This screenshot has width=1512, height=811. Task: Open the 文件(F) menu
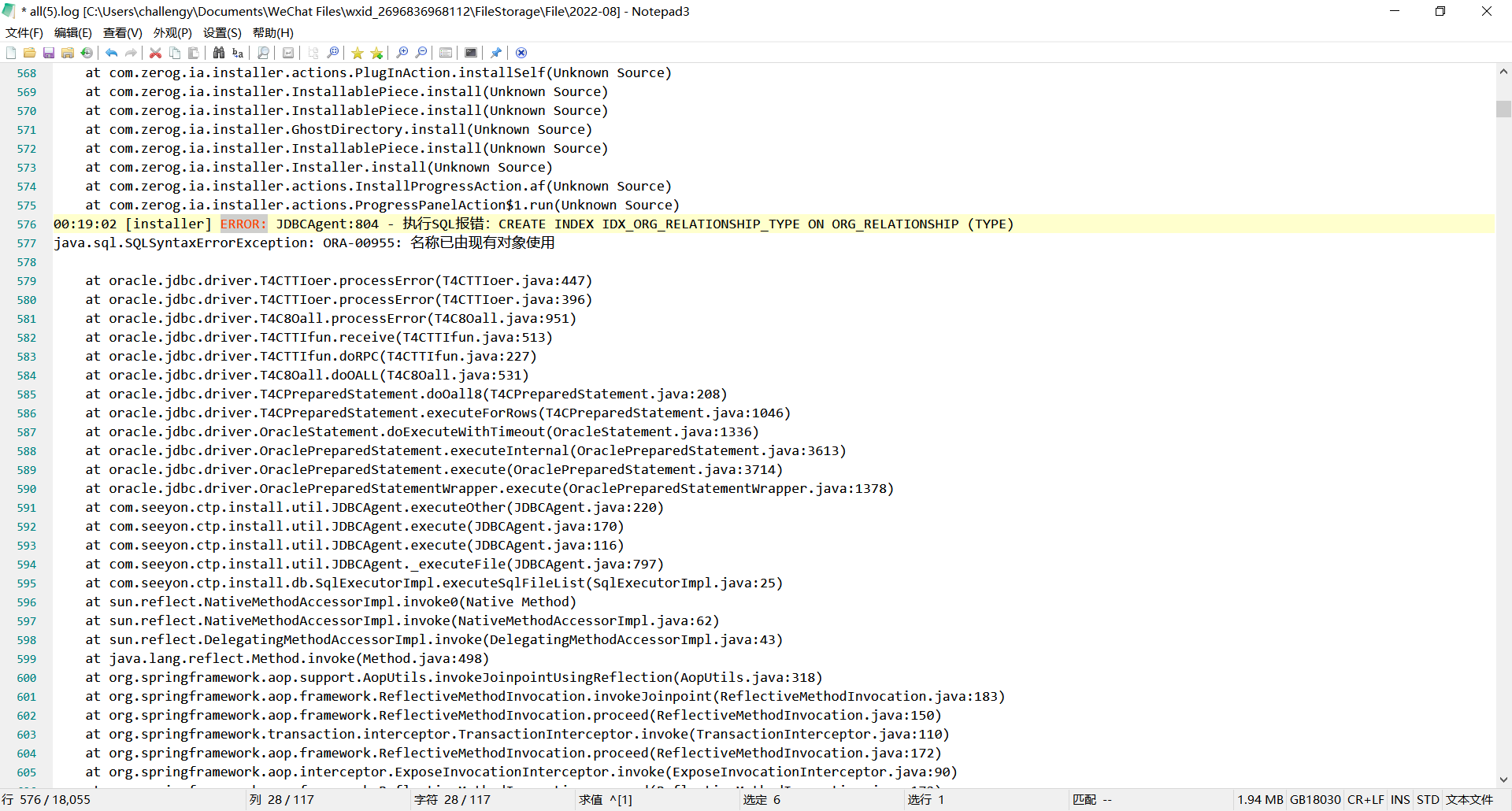24,32
